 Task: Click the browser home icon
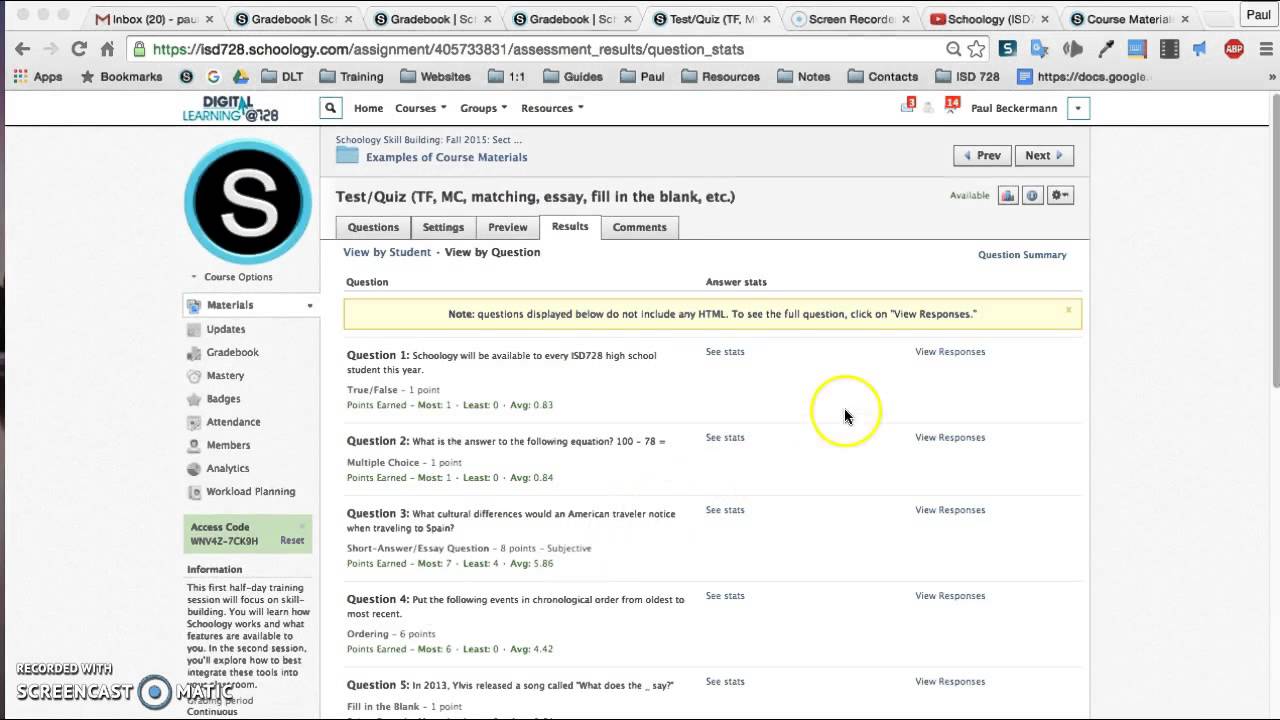[107, 49]
